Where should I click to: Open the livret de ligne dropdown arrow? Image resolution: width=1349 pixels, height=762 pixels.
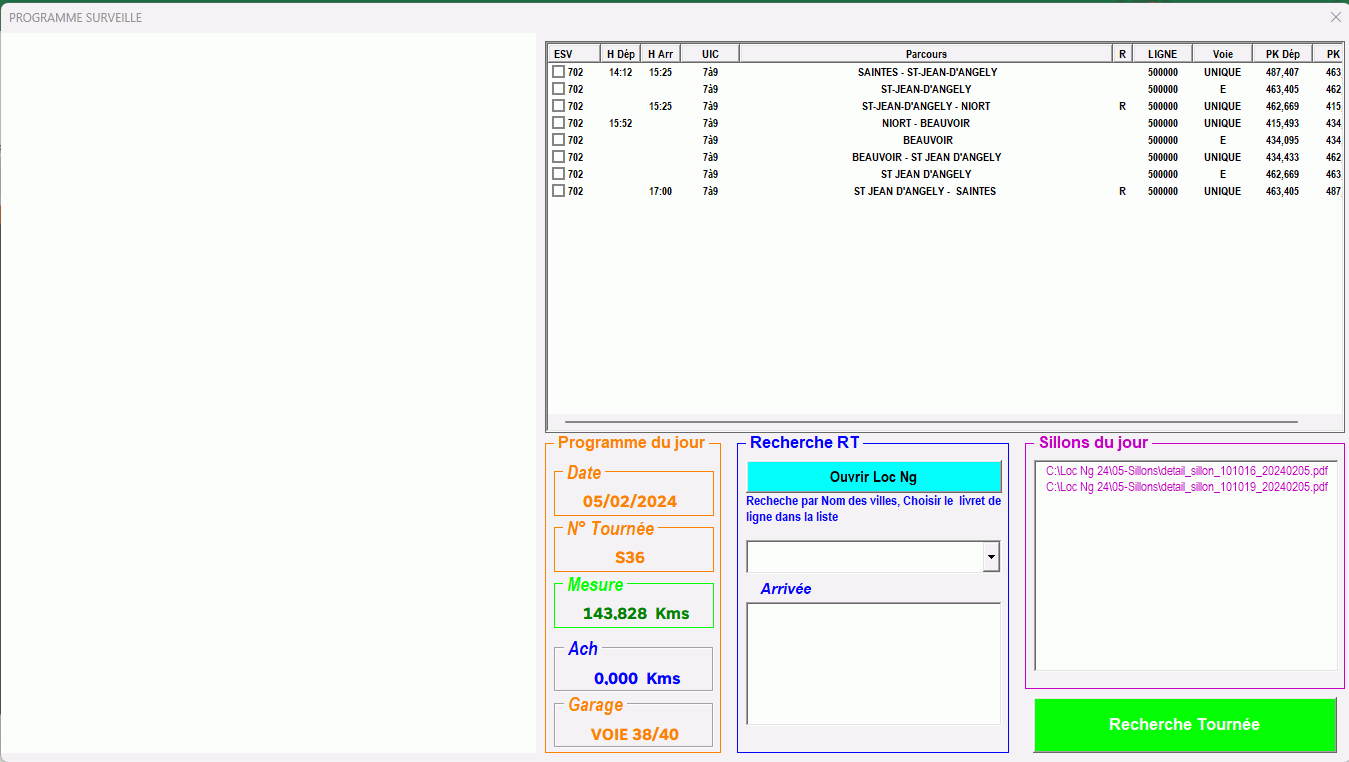tap(991, 557)
